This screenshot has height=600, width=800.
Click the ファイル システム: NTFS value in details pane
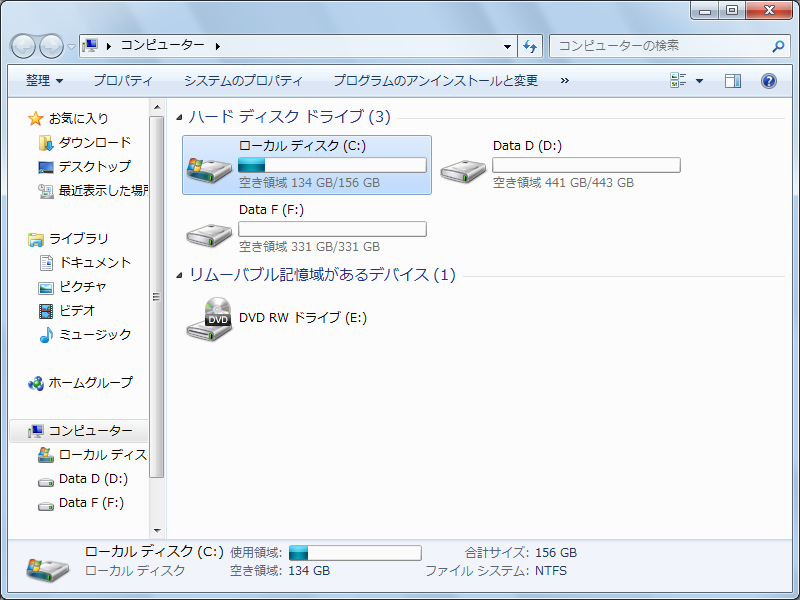(x=551, y=570)
